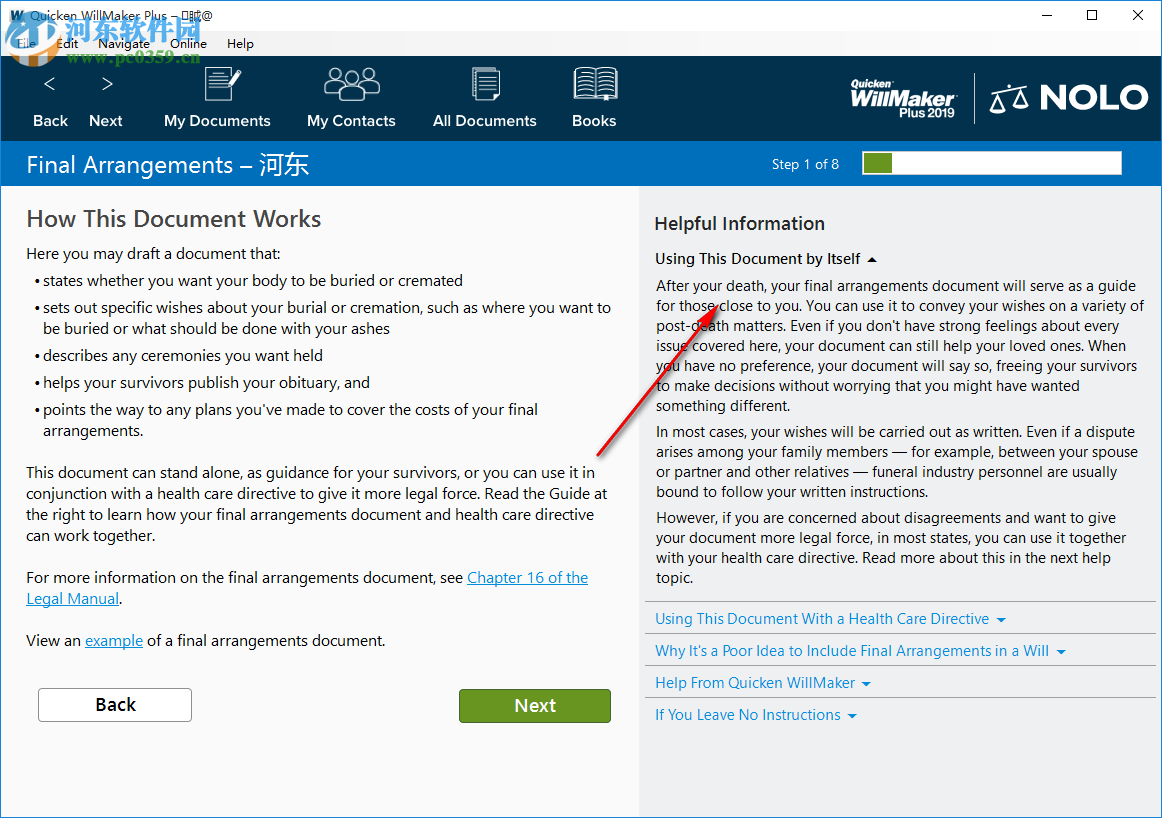
Task: Click the Quicken WillMaker Plus 2019 logo
Action: [x=903, y=98]
